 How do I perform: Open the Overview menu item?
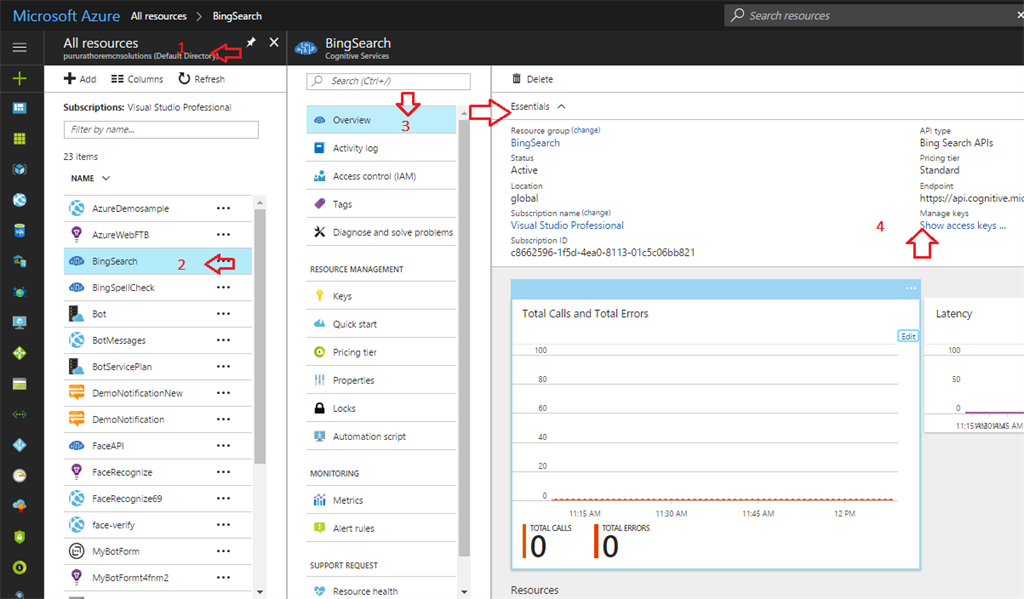click(x=381, y=120)
